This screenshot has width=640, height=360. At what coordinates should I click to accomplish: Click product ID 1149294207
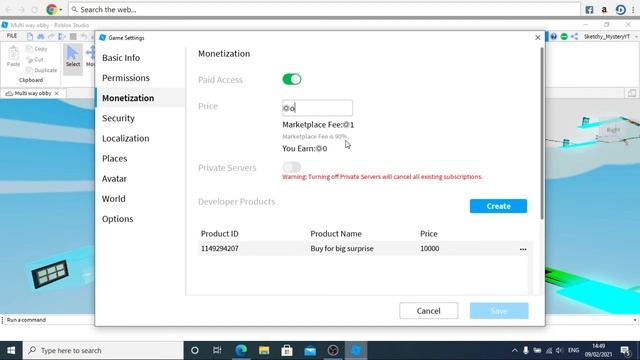click(220, 249)
